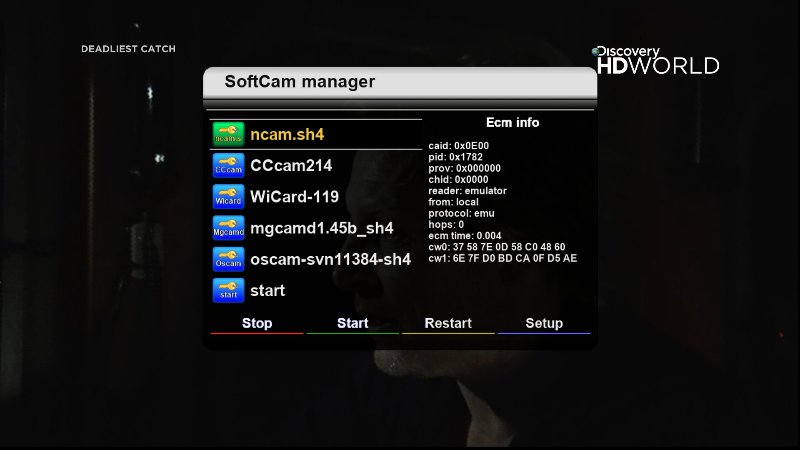The height and width of the screenshot is (450, 800).
Task: Click the Mgcamd key icon
Action: pos(228,228)
